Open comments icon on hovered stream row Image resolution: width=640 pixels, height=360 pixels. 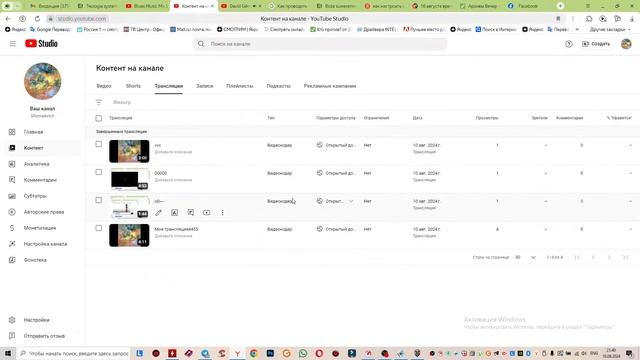click(x=191, y=213)
